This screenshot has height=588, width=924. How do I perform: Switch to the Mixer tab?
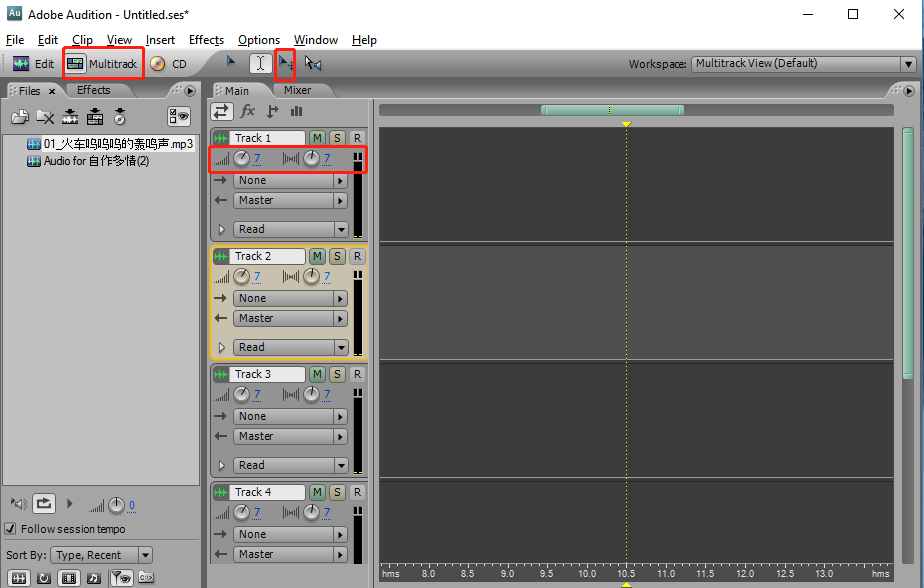click(x=298, y=90)
